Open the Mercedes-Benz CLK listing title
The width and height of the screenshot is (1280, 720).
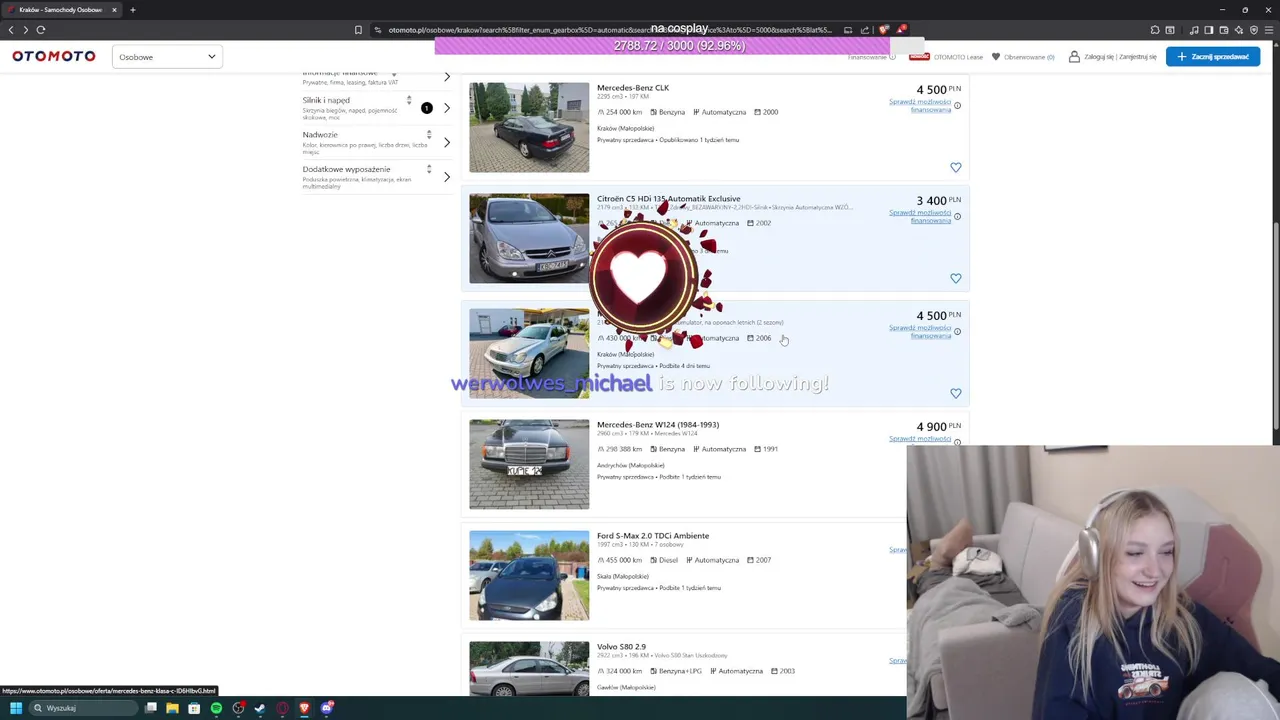coord(633,88)
